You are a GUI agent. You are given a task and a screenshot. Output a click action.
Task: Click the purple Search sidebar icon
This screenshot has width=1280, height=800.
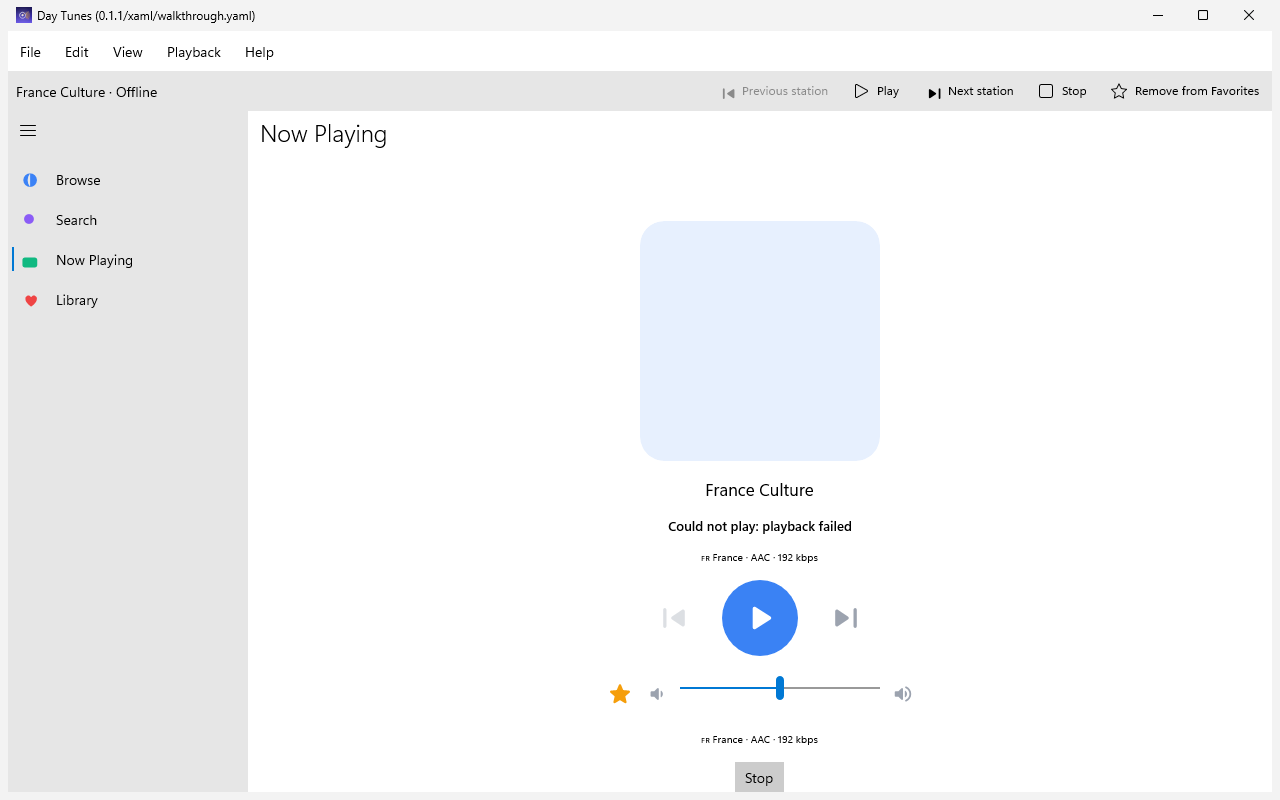[29, 219]
